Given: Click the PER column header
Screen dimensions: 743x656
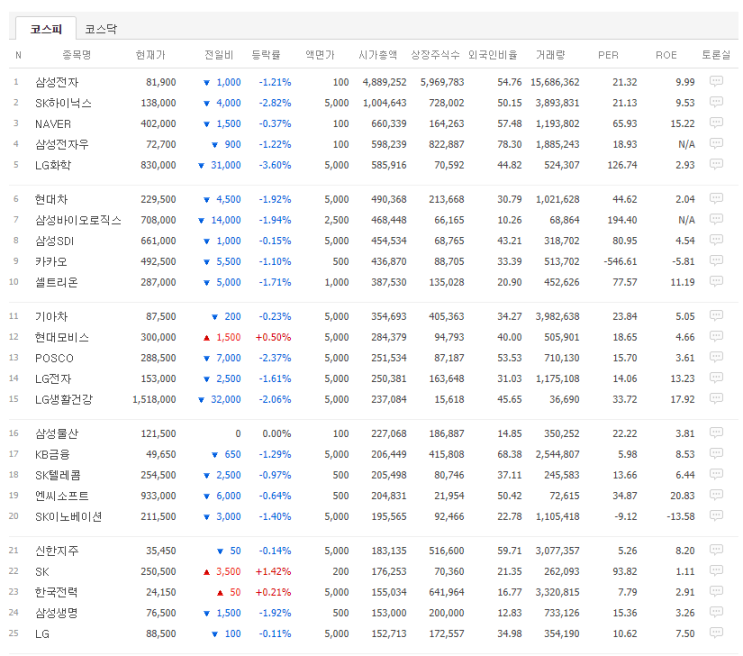Looking at the screenshot, I should [x=608, y=55].
